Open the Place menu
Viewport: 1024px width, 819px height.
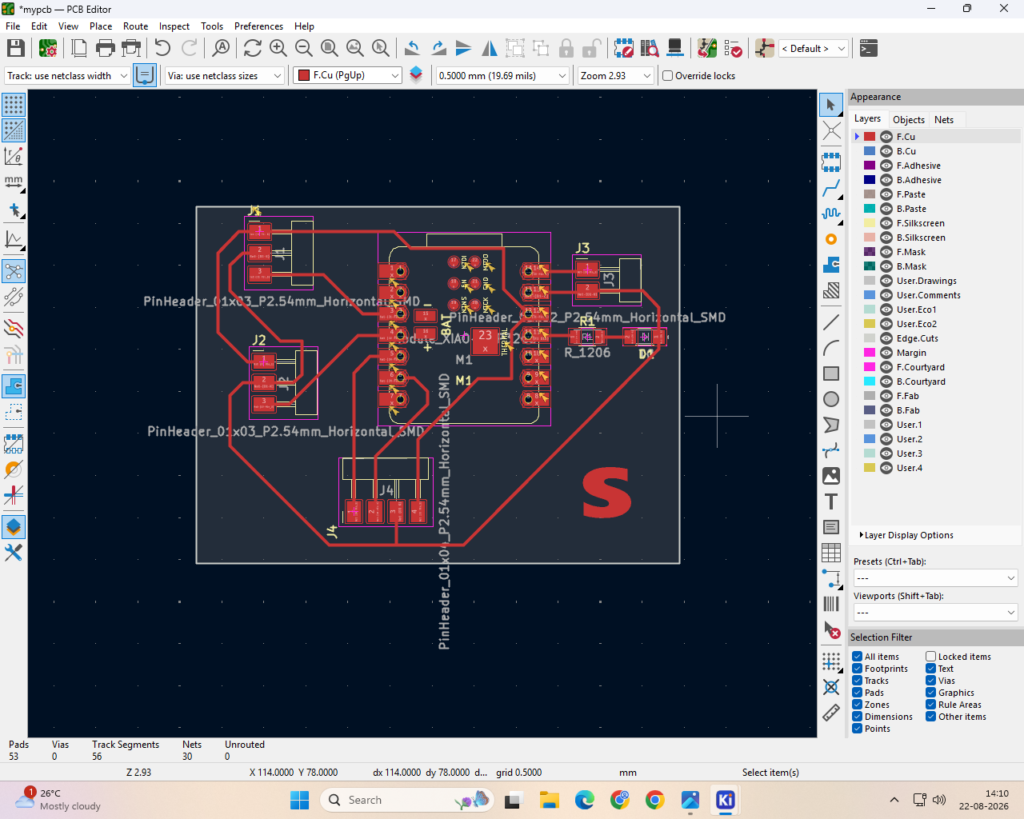[101, 26]
